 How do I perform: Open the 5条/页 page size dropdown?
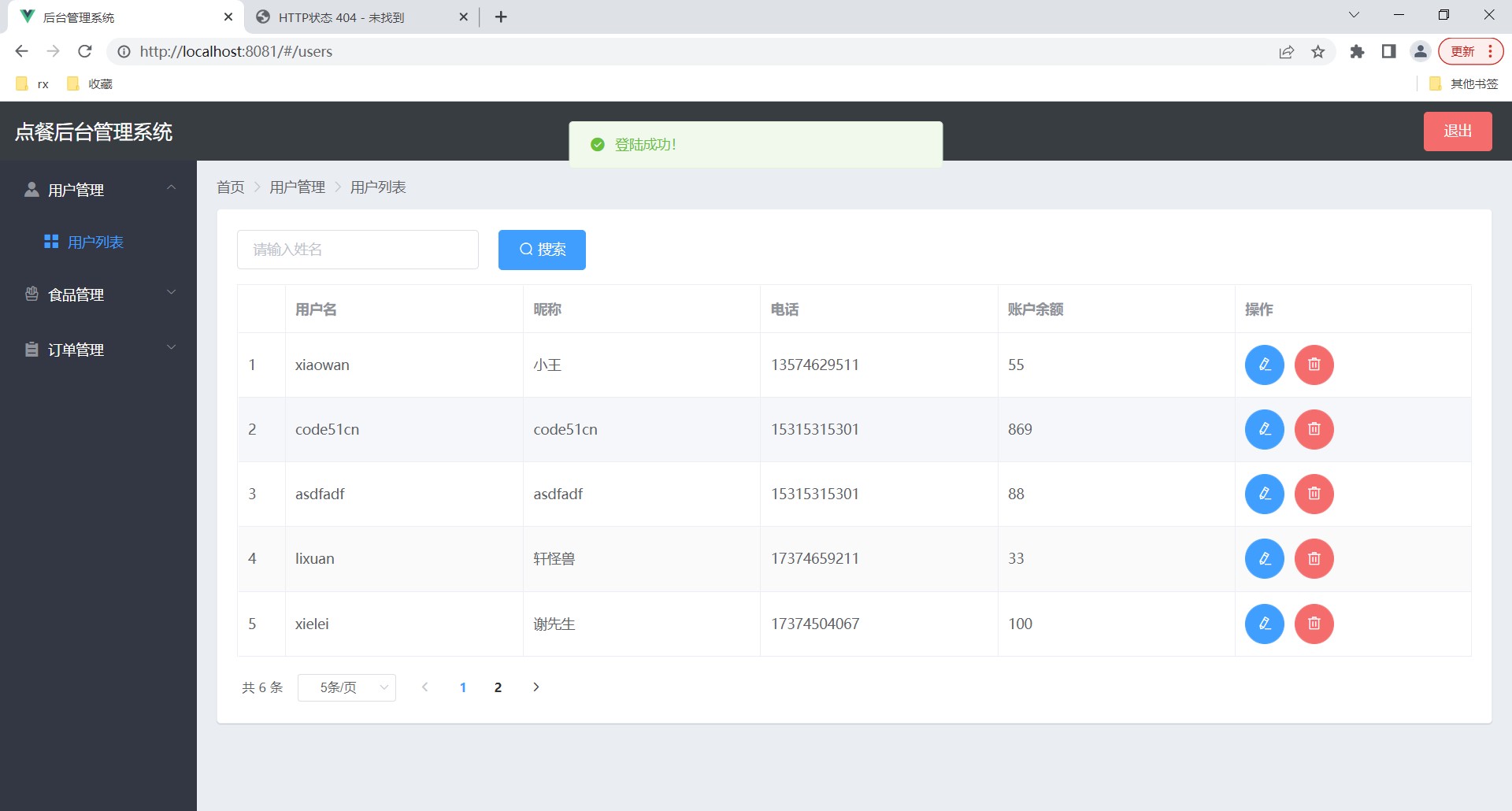[x=346, y=687]
